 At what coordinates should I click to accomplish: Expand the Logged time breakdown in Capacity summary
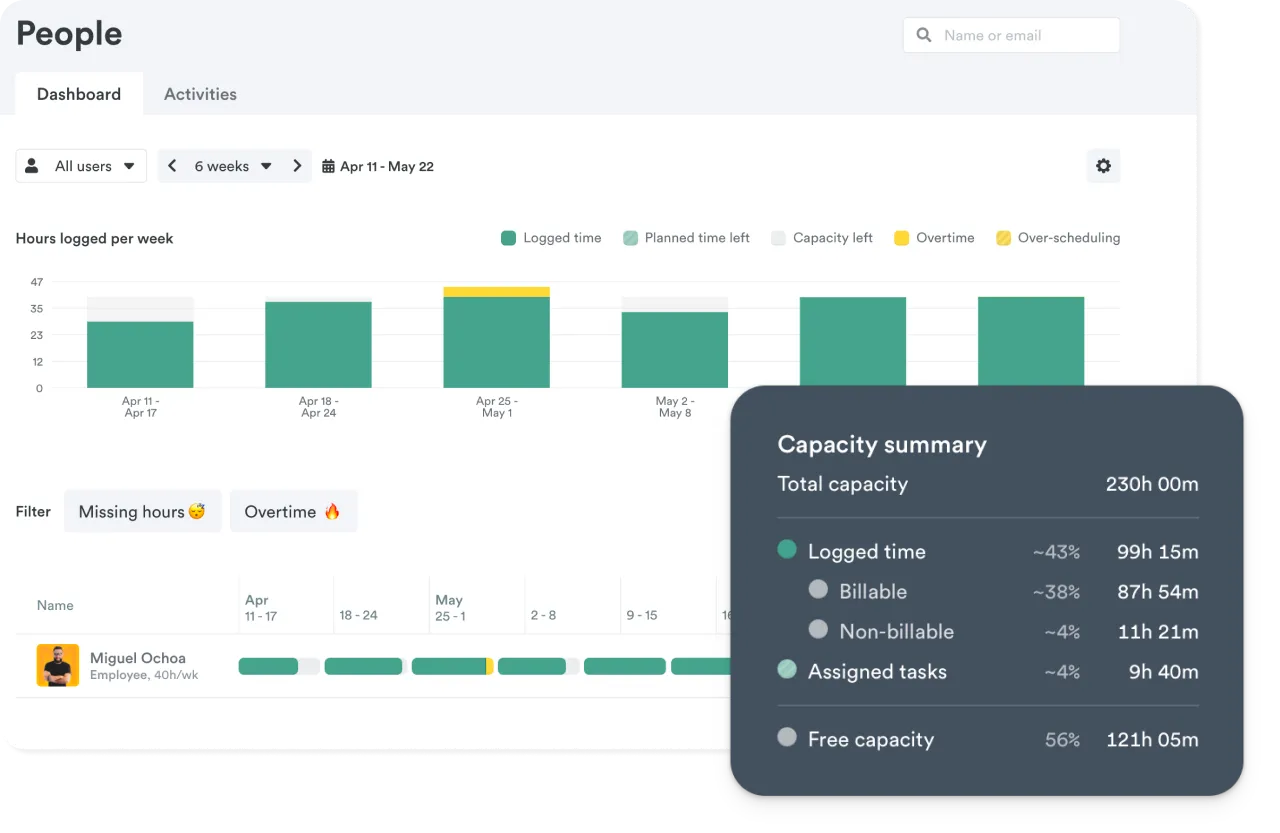pyautogui.click(x=866, y=551)
